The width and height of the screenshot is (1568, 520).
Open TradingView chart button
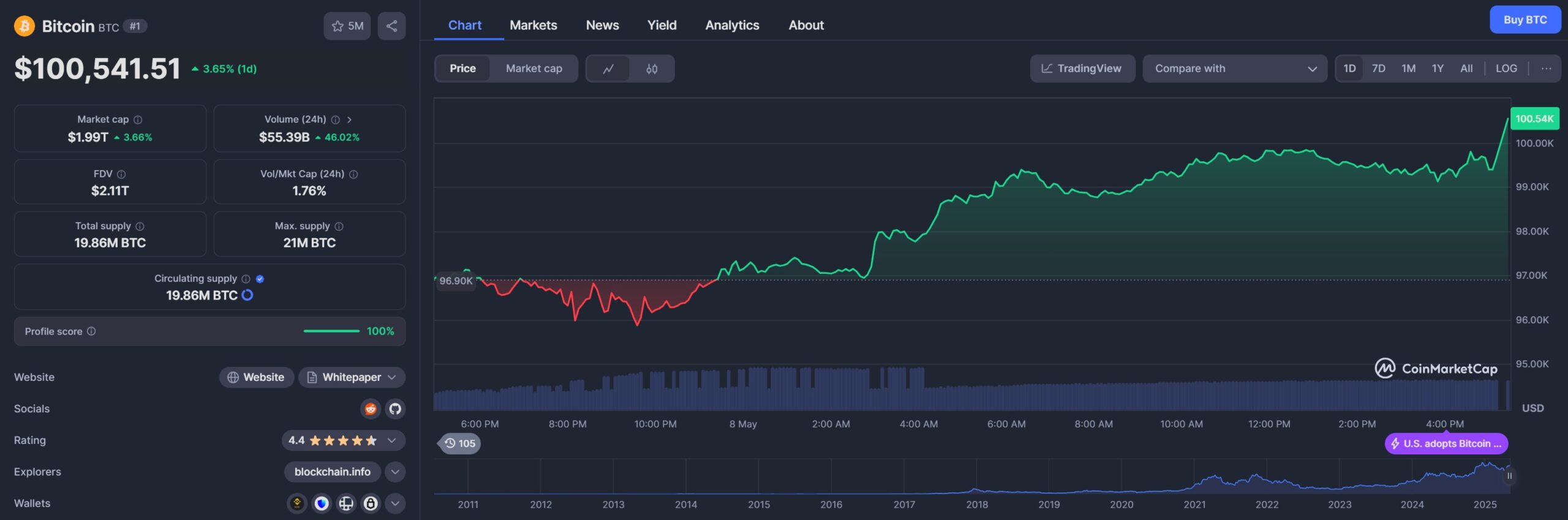[1082, 69]
